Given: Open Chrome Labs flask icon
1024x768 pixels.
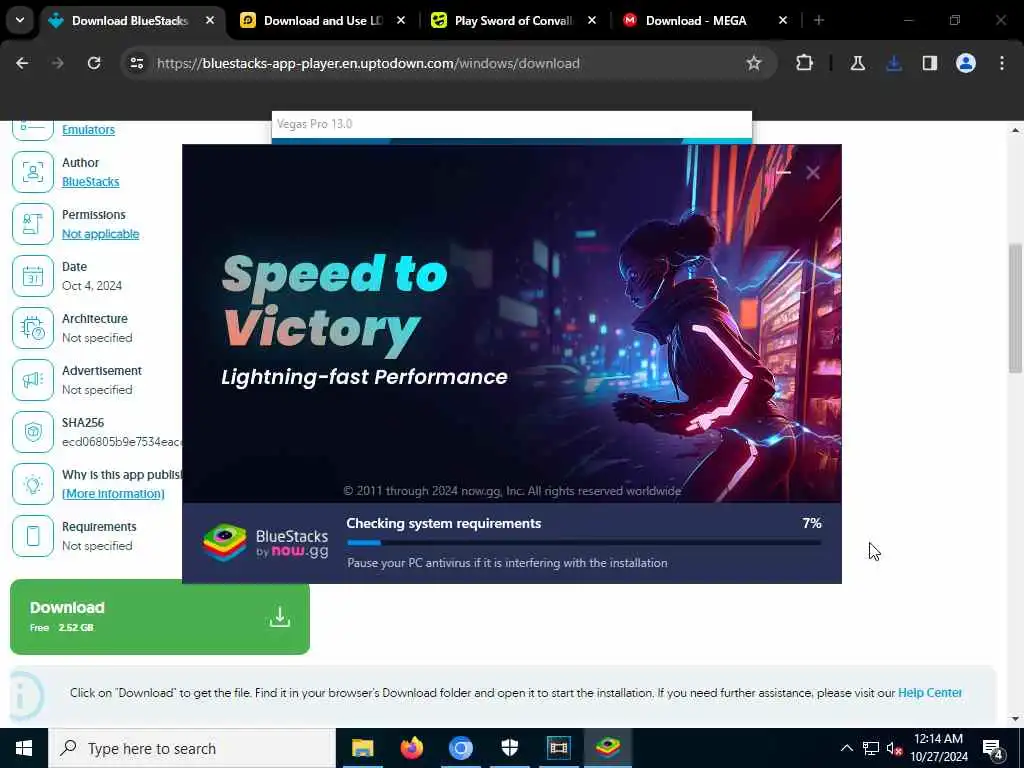Looking at the screenshot, I should [x=857, y=63].
